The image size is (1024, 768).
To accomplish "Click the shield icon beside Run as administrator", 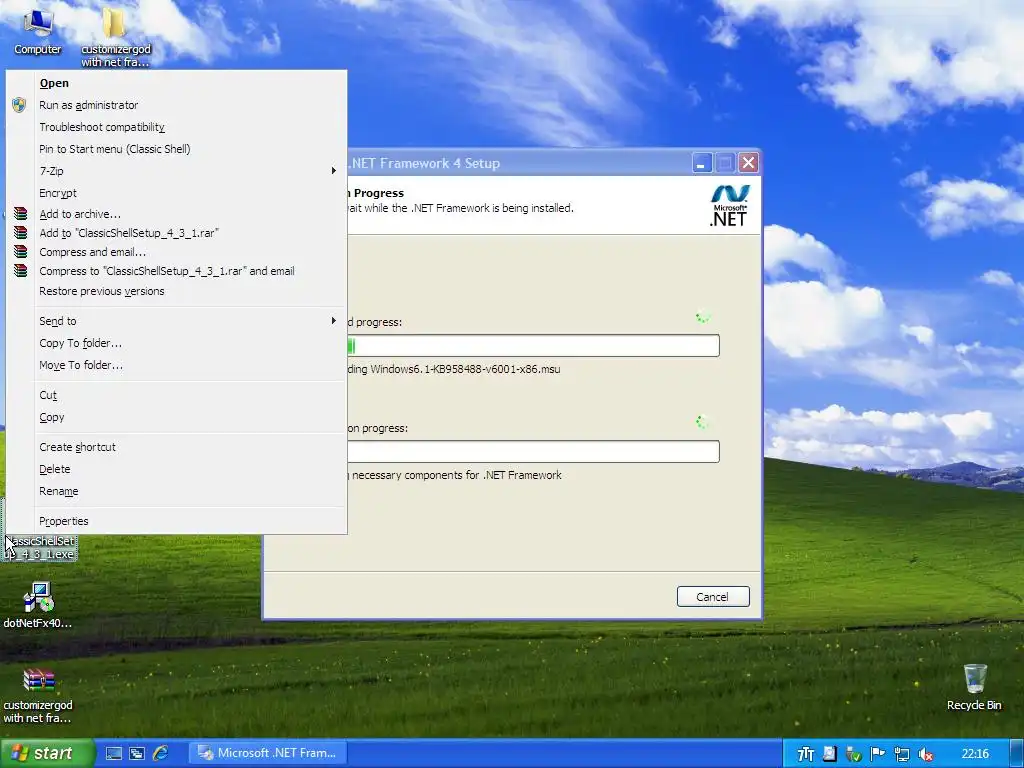I will pyautogui.click(x=19, y=105).
